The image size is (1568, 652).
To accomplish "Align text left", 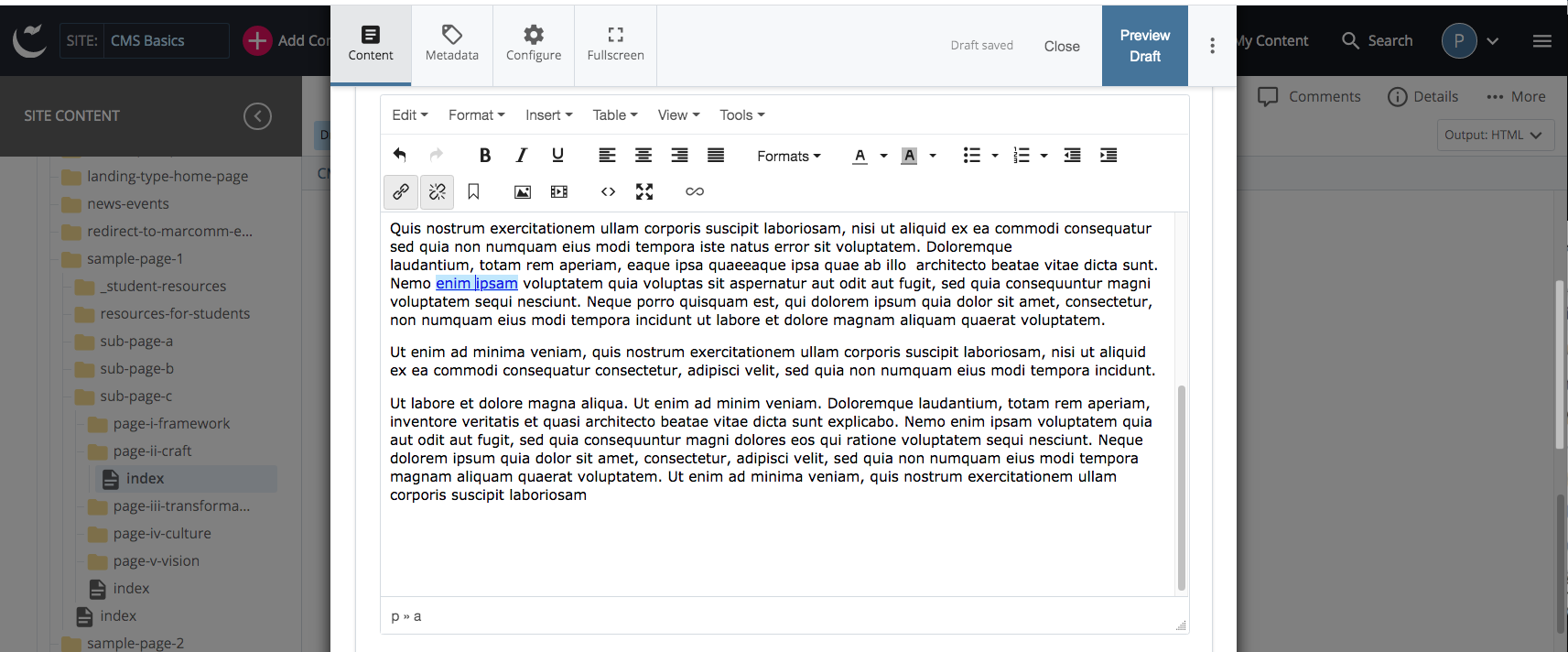I will [x=607, y=155].
